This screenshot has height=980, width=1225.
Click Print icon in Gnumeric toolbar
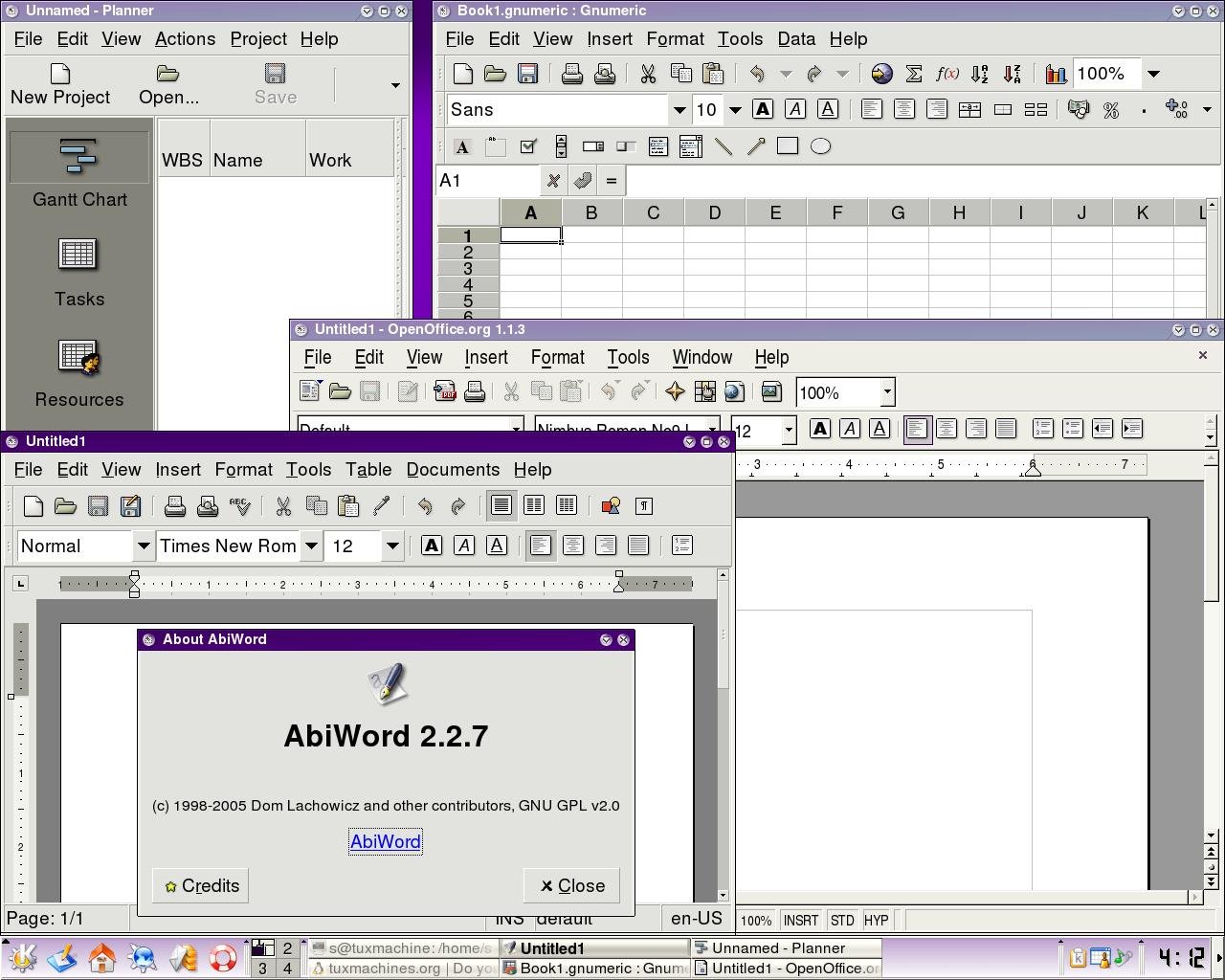572,74
